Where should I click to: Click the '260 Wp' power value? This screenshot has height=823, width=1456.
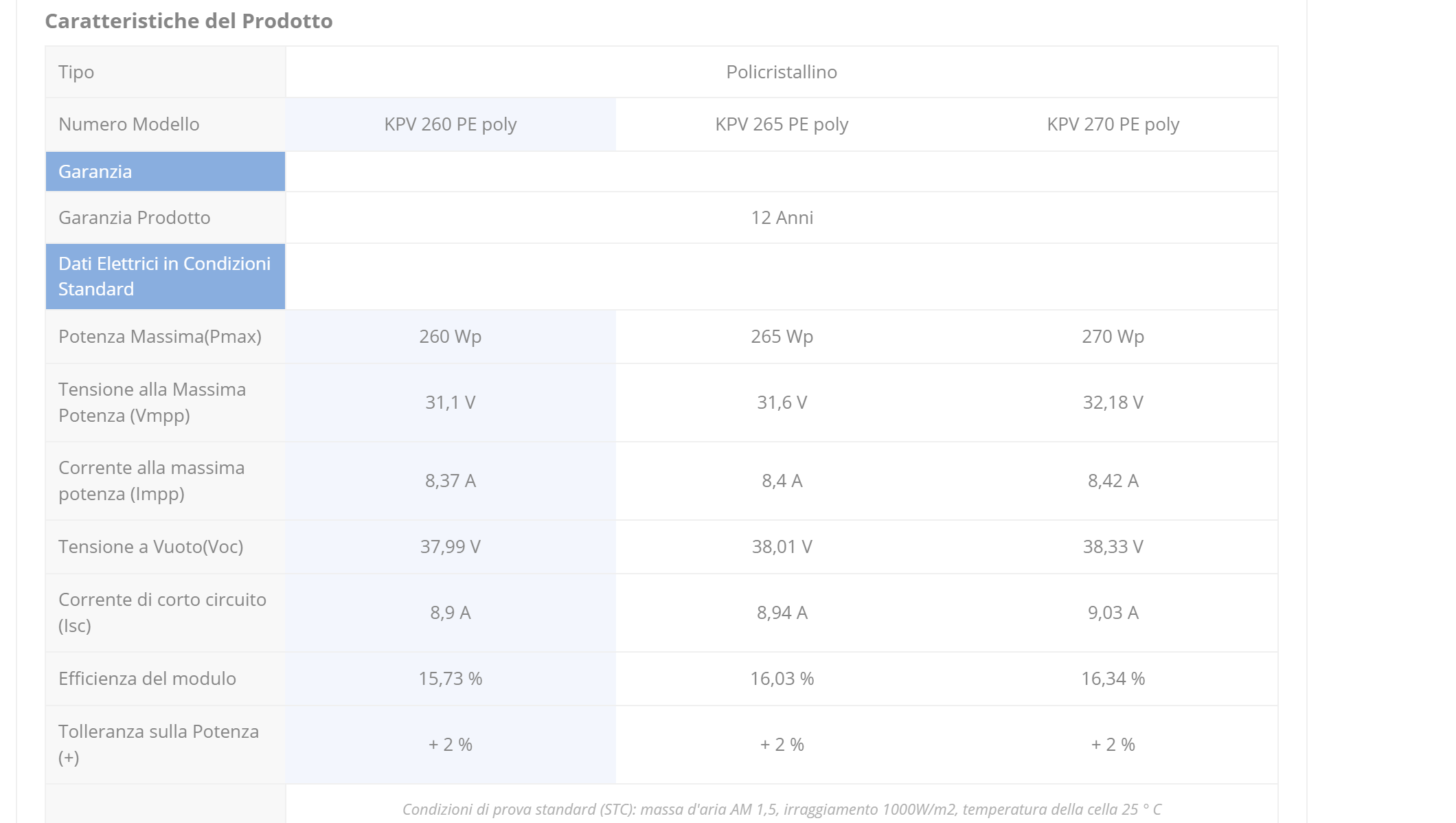click(x=451, y=337)
